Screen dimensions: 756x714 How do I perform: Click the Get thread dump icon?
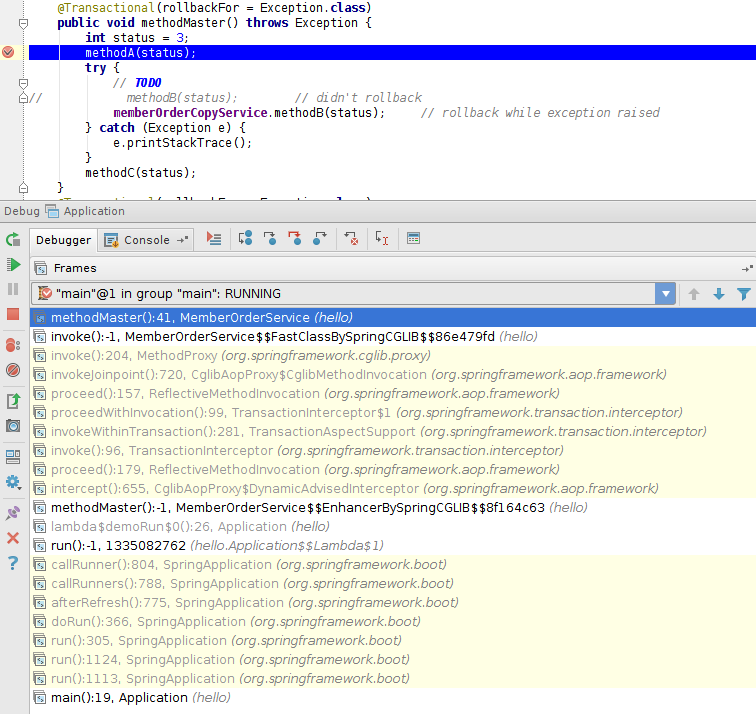[13, 401]
